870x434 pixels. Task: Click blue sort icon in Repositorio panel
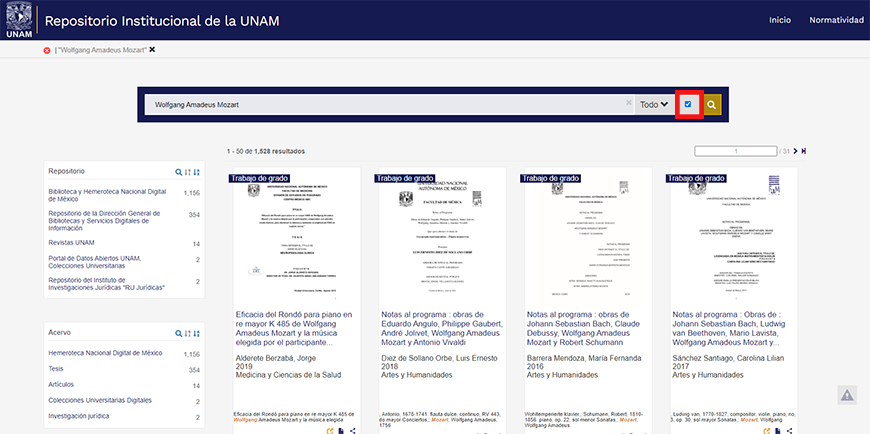pos(196,172)
